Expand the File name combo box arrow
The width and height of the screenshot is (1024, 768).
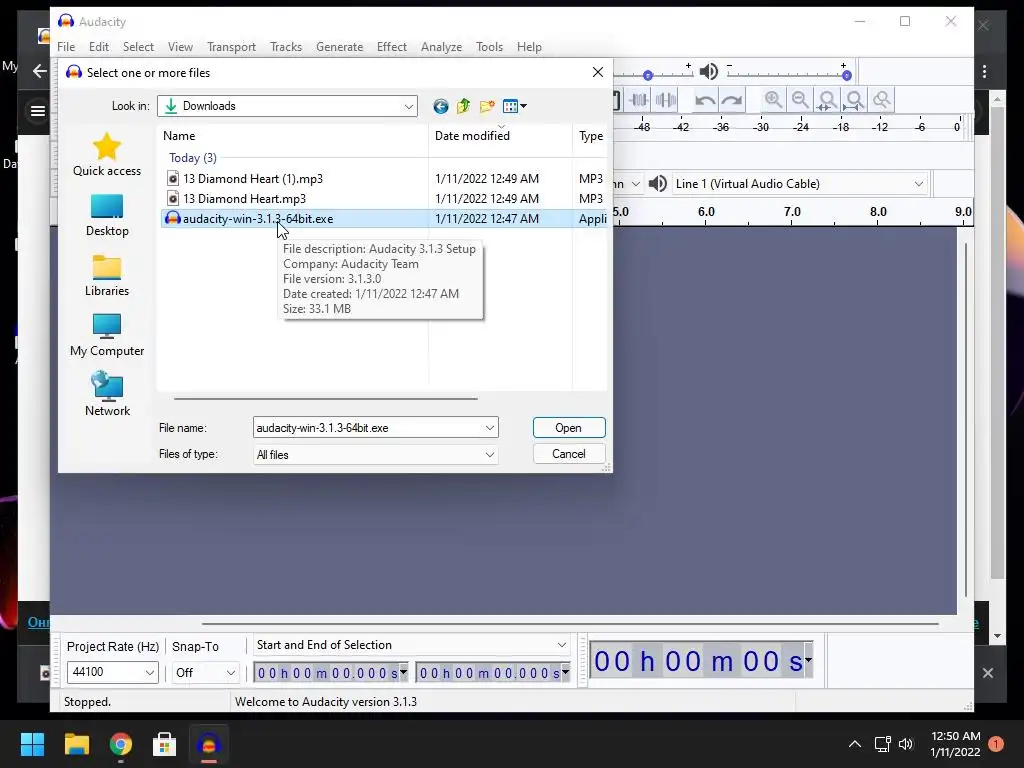[490, 428]
